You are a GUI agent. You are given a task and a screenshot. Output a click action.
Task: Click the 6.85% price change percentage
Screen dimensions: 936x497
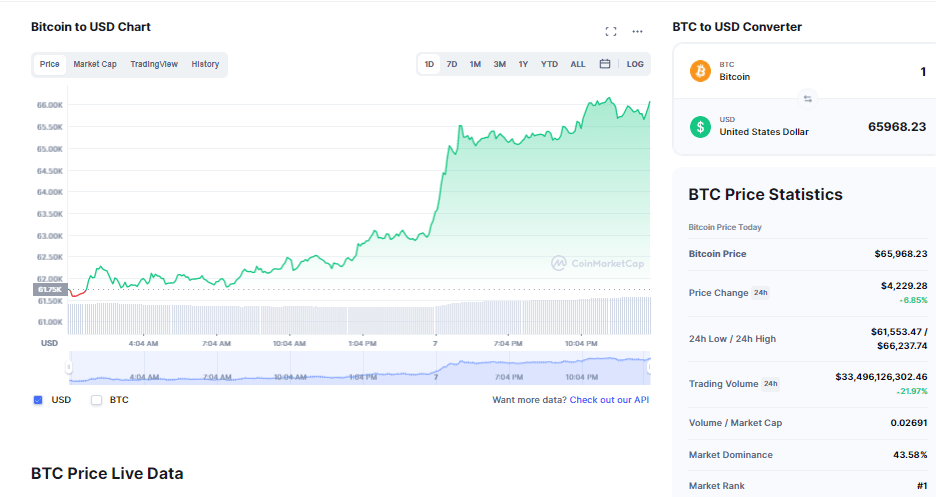coord(913,300)
